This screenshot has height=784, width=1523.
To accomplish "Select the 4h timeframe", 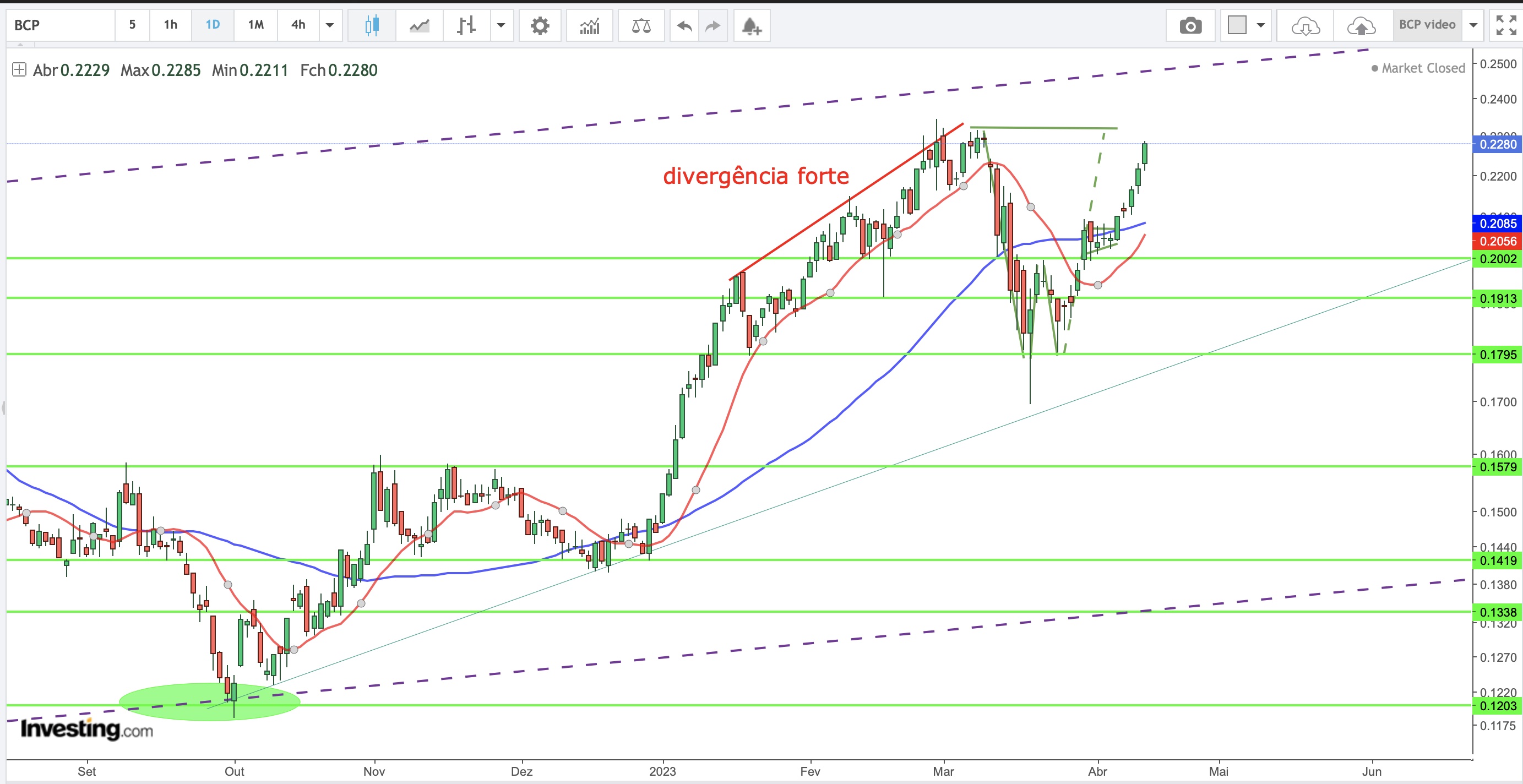I will [298, 25].
